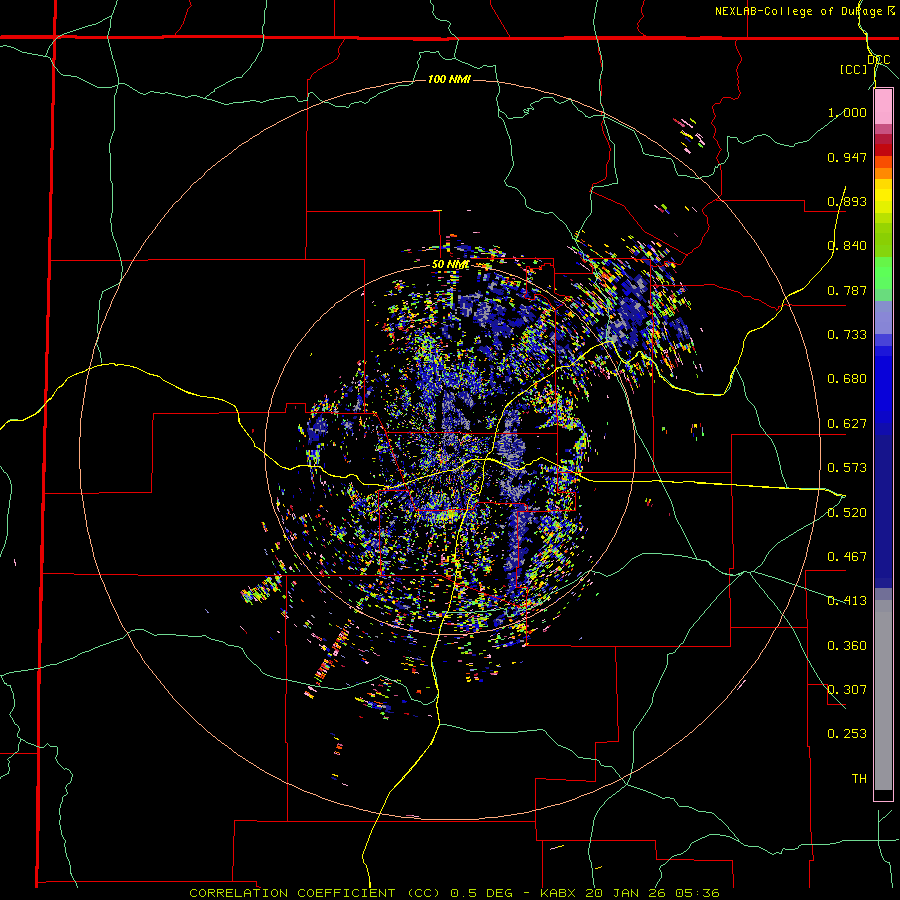The height and width of the screenshot is (900, 900).
Task: Click the 50 NMI range ring label
Action: click(x=451, y=265)
